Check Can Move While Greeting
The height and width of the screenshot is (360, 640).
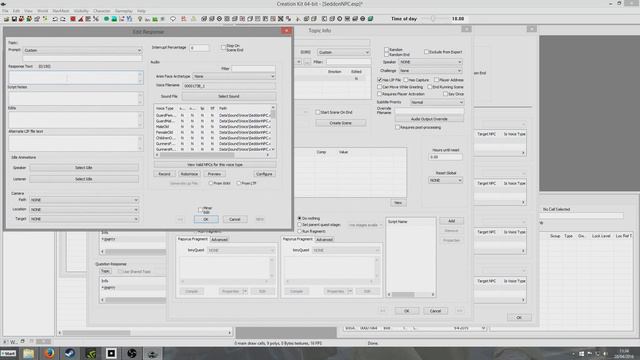(x=380, y=87)
